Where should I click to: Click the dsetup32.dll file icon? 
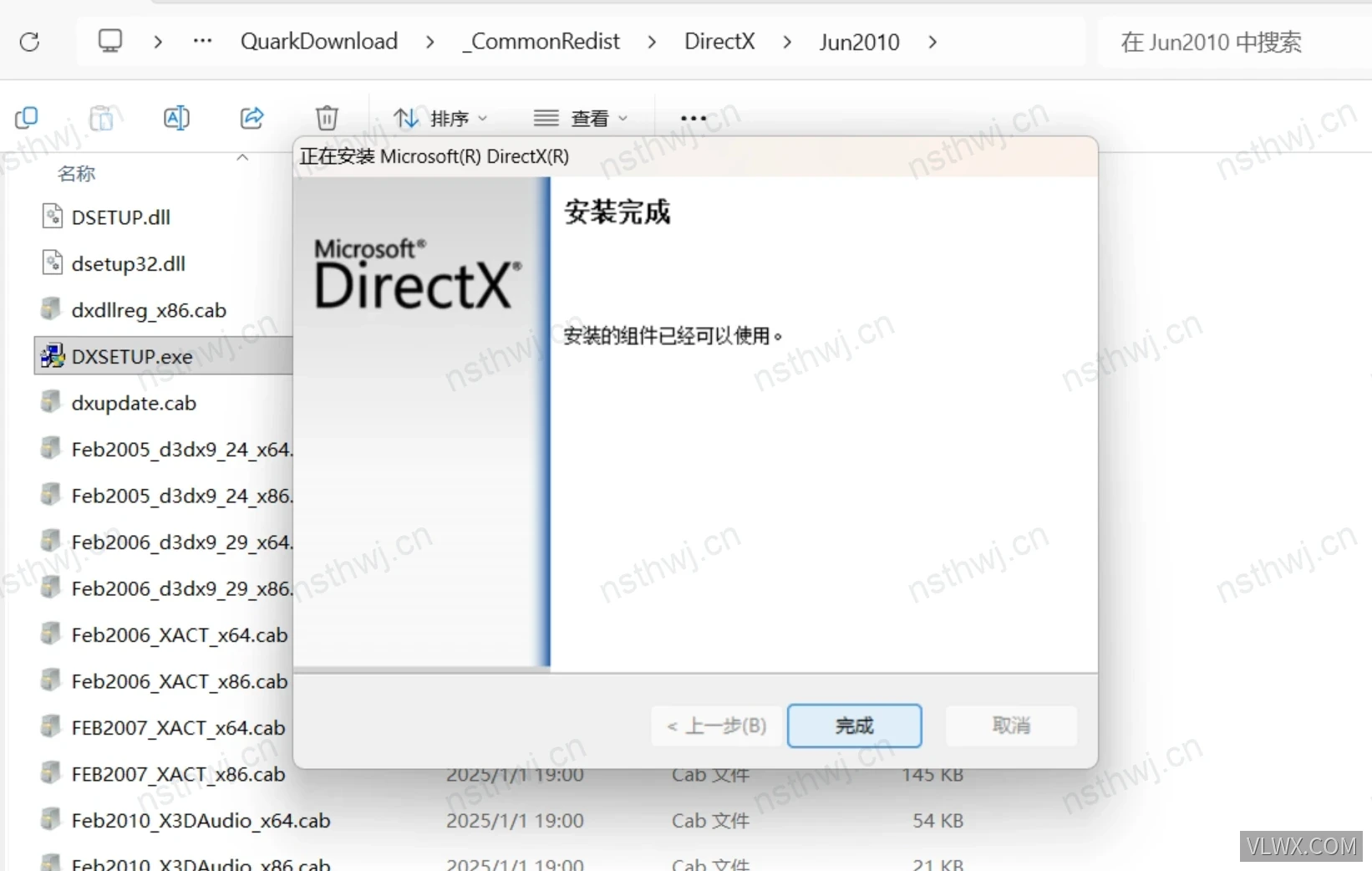[52, 262]
